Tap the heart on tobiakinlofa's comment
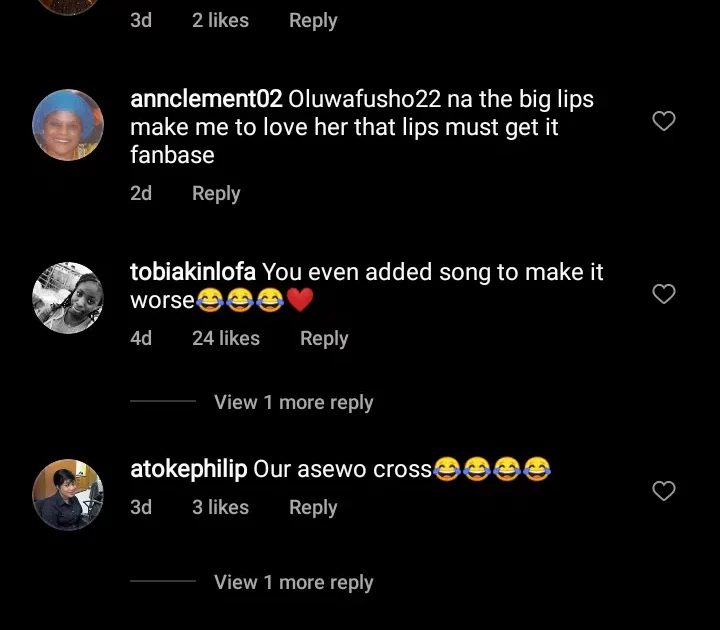 [664, 294]
